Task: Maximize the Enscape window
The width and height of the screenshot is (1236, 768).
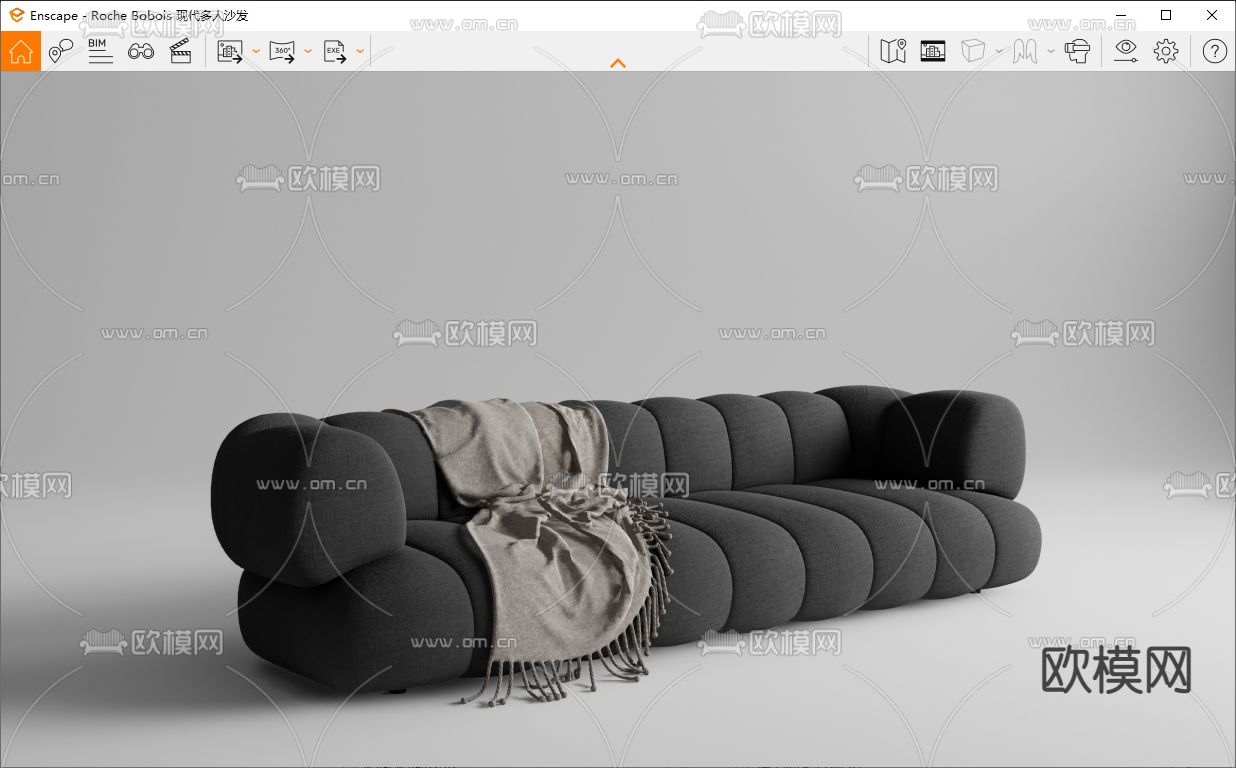Action: pos(1166,15)
